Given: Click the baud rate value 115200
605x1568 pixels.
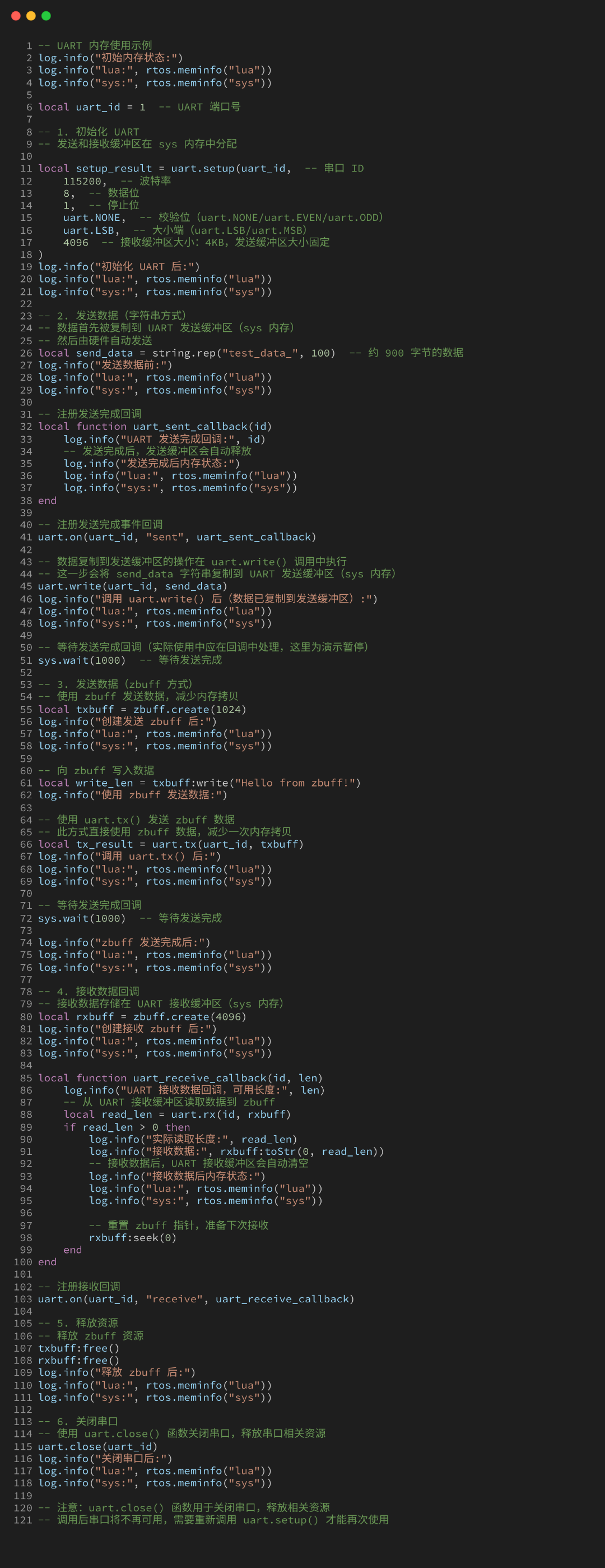Looking at the screenshot, I should pyautogui.click(x=82, y=181).
